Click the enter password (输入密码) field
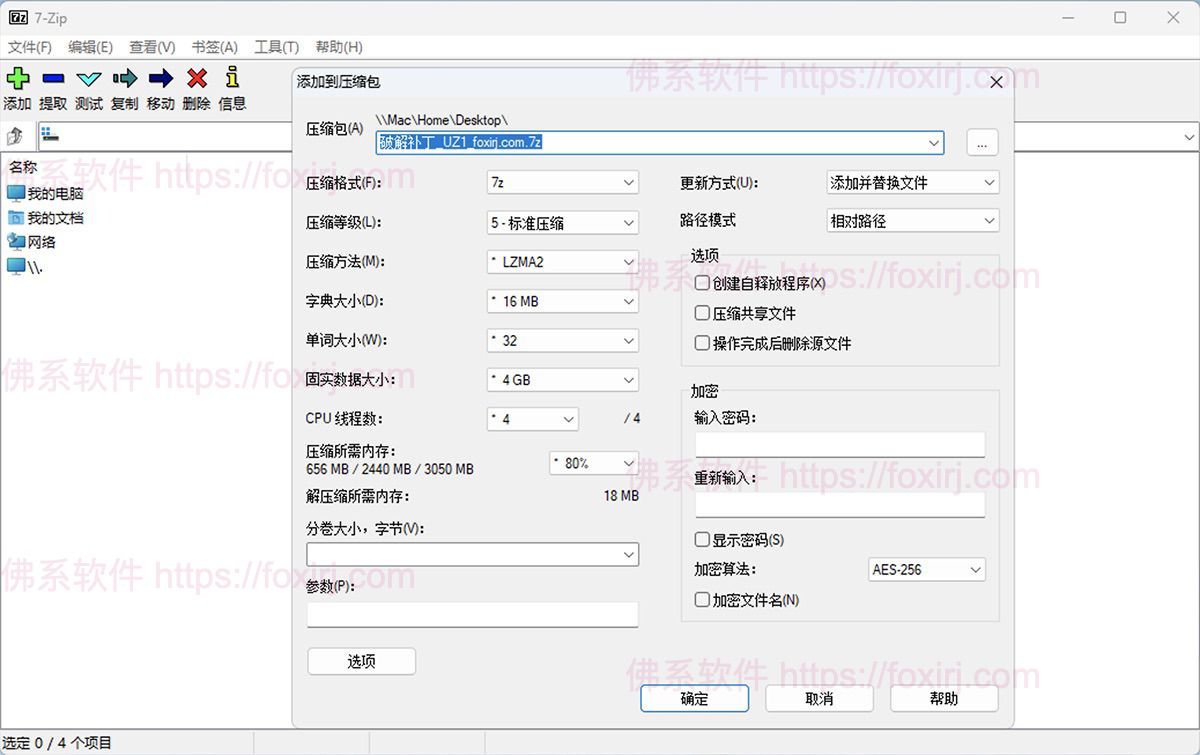Image resolution: width=1200 pixels, height=755 pixels. pyautogui.click(x=840, y=445)
